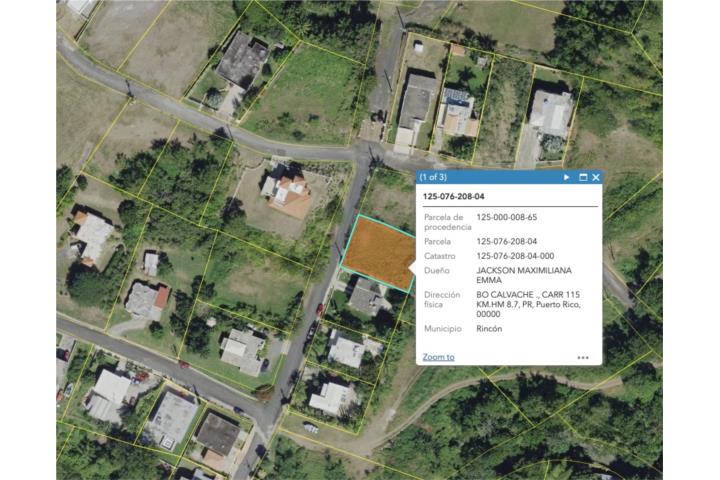Click the "Zoom to" link
This screenshot has width=720, height=480.
tap(438, 357)
